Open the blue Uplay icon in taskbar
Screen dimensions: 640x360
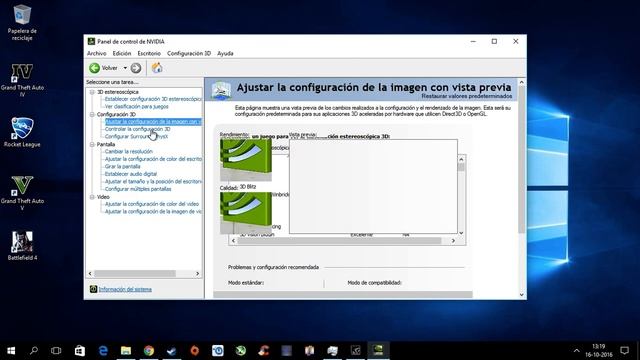pos(218,351)
